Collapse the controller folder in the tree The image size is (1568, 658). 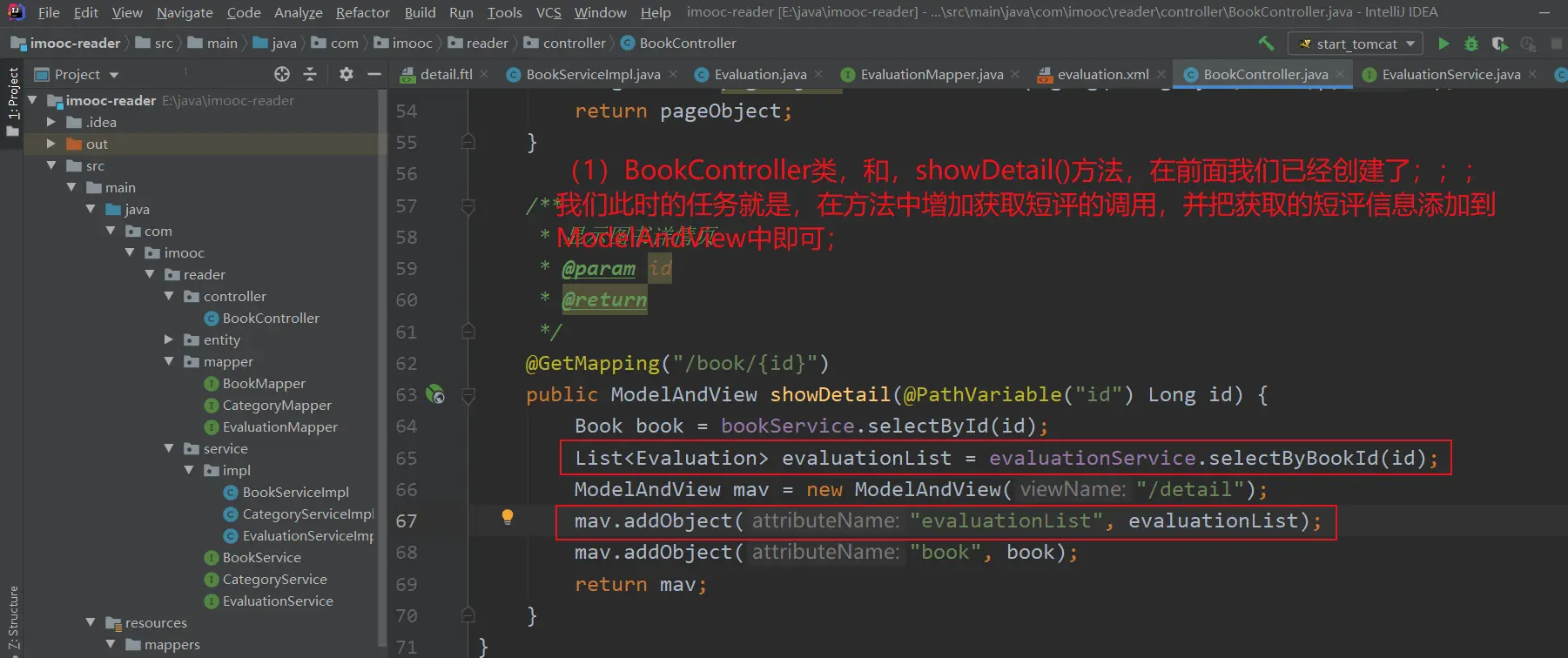click(x=169, y=297)
